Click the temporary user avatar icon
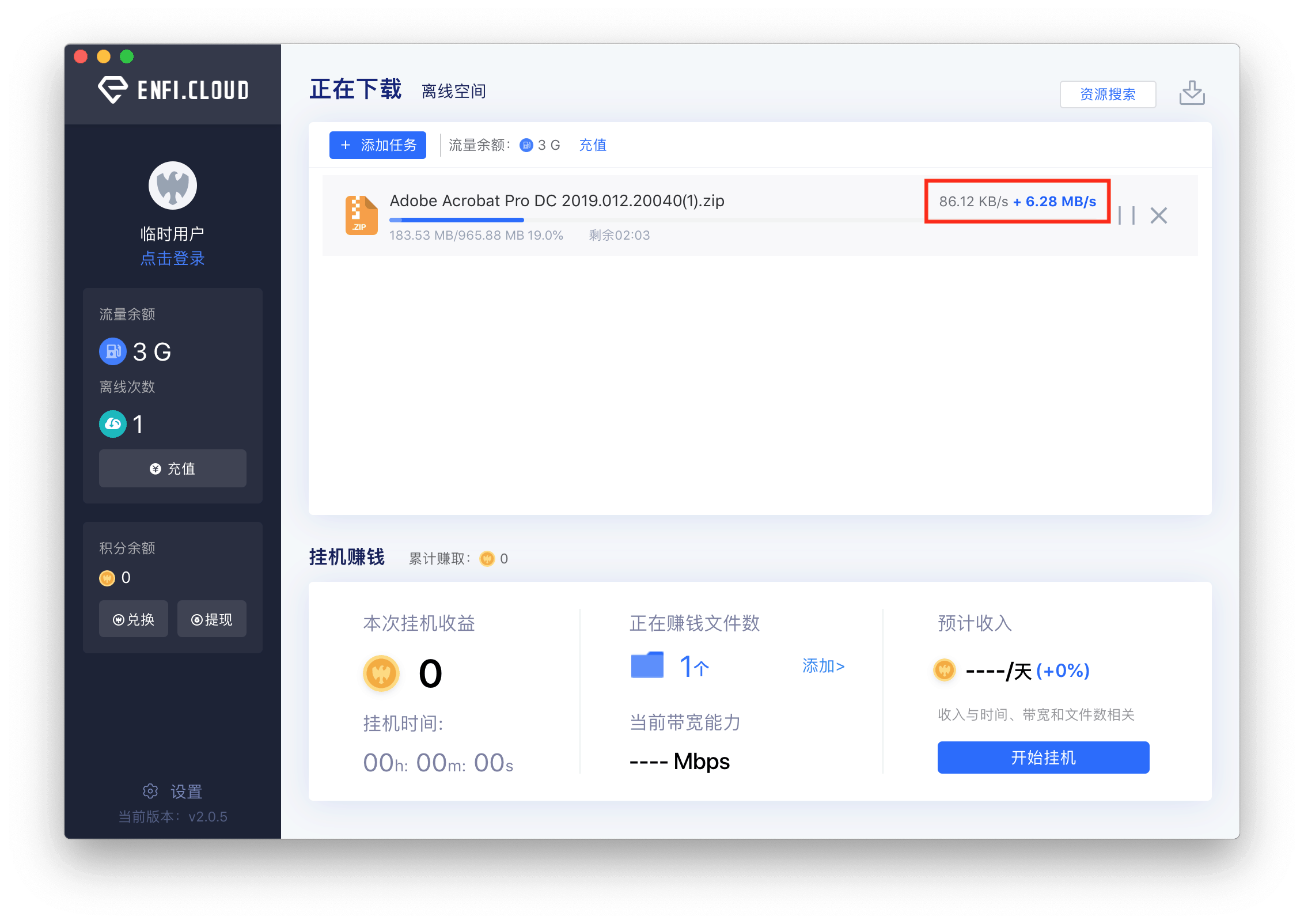 (x=173, y=185)
